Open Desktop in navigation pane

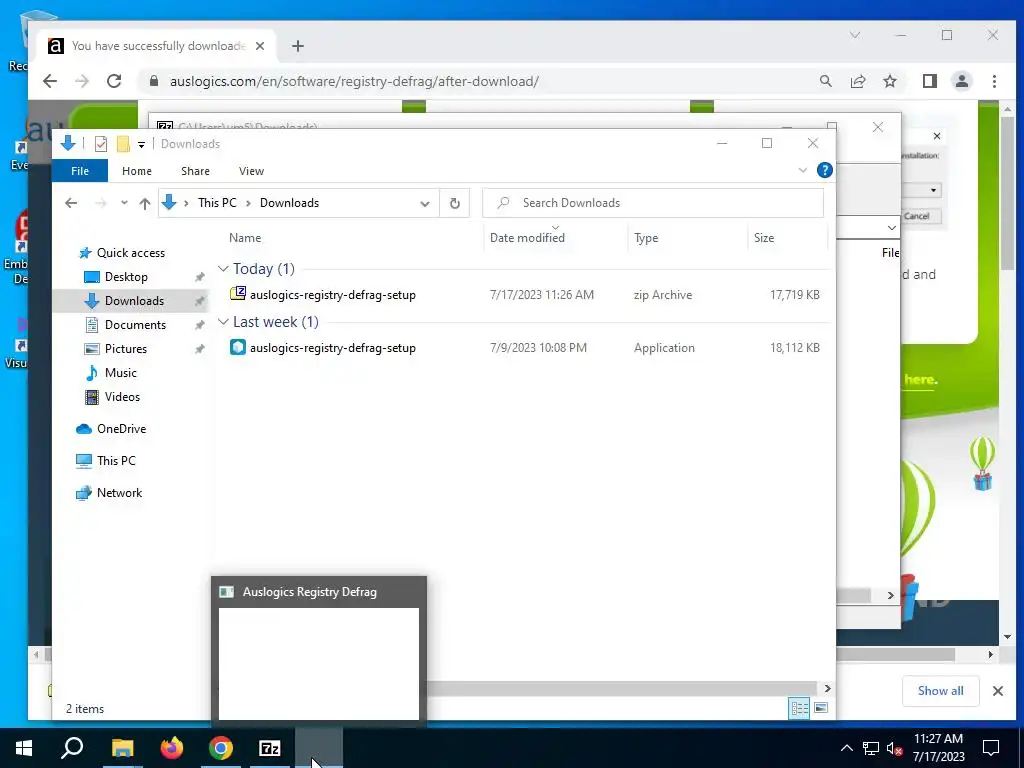(126, 277)
